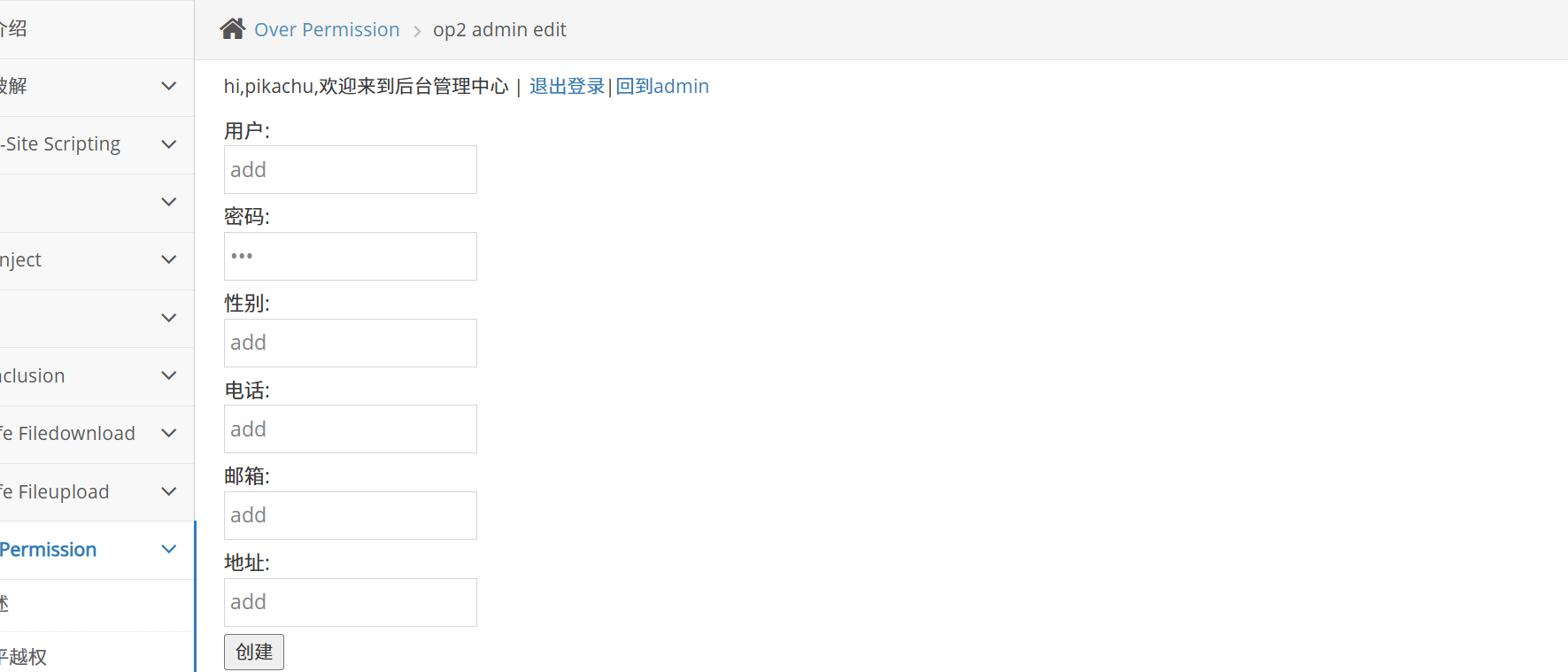This screenshot has width=1568, height=672.
Task: Toggle the Fileupload sidebar chevron
Action: coord(169,491)
